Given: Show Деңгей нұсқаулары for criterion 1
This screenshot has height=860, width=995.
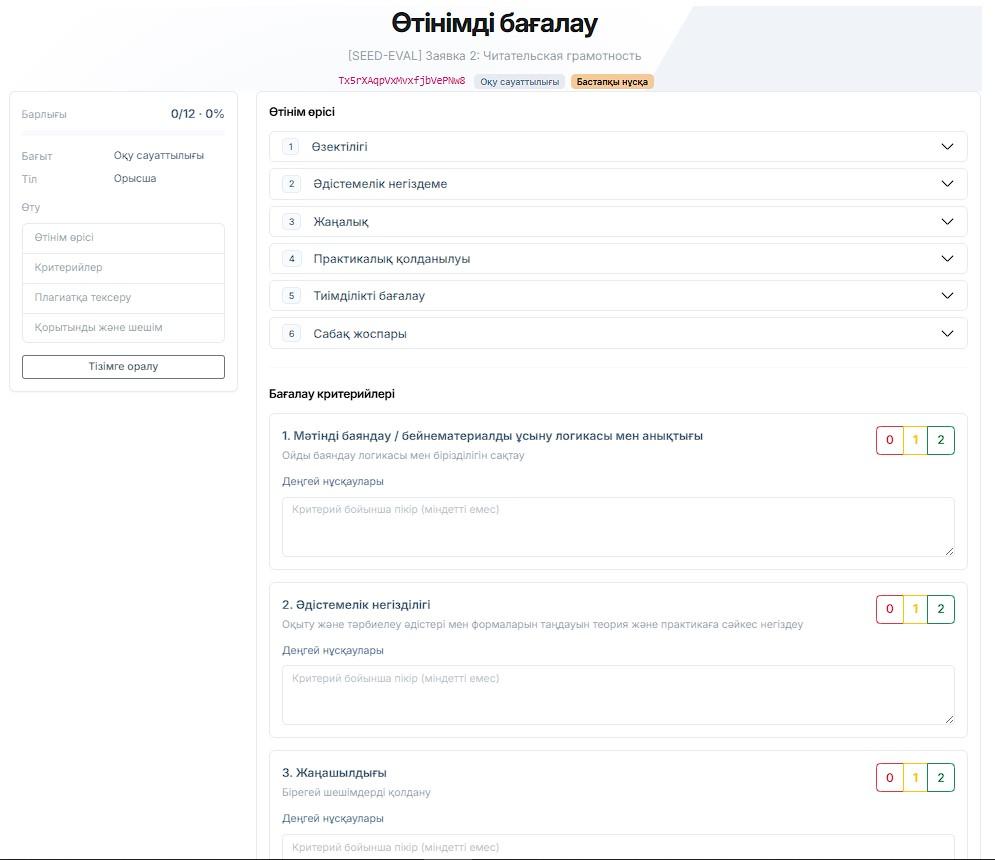Looking at the screenshot, I should (333, 481).
